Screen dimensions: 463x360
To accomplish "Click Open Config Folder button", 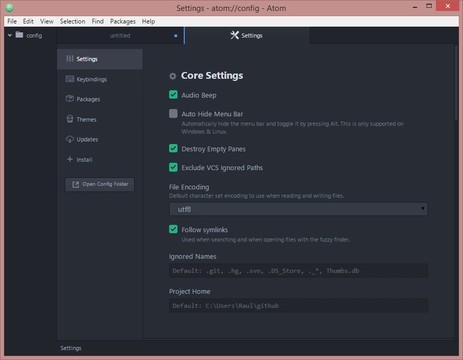I will (100, 184).
